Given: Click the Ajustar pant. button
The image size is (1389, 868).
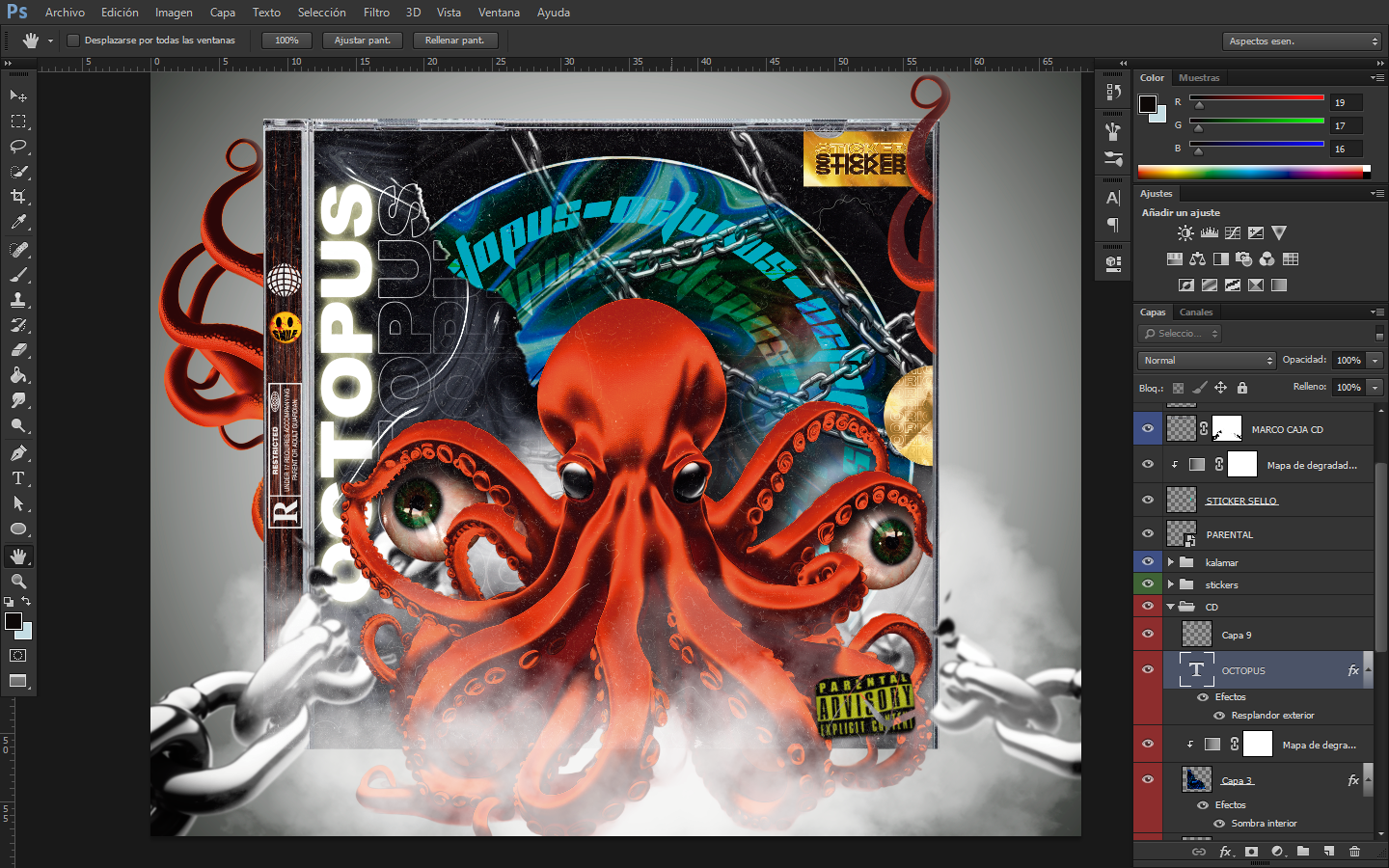Looking at the screenshot, I should point(362,41).
